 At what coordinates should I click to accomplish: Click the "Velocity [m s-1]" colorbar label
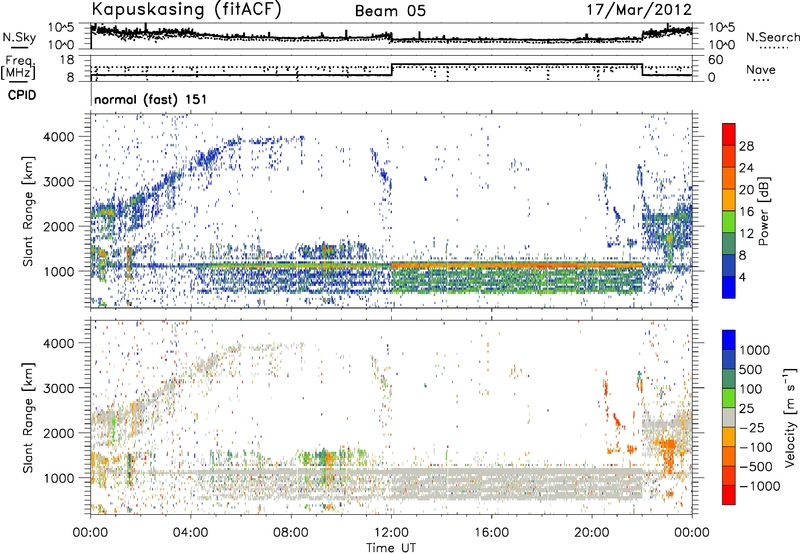click(790, 417)
